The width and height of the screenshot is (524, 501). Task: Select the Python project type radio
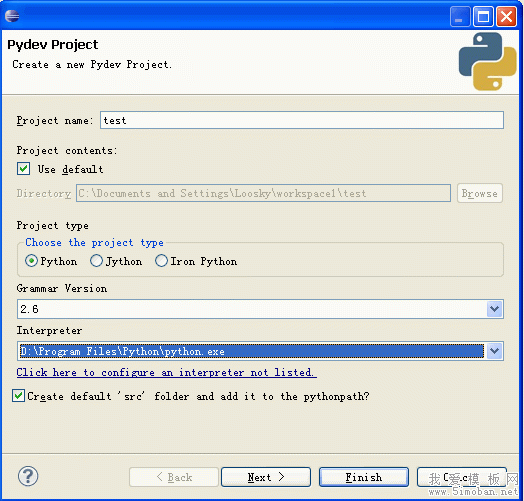tap(31, 261)
